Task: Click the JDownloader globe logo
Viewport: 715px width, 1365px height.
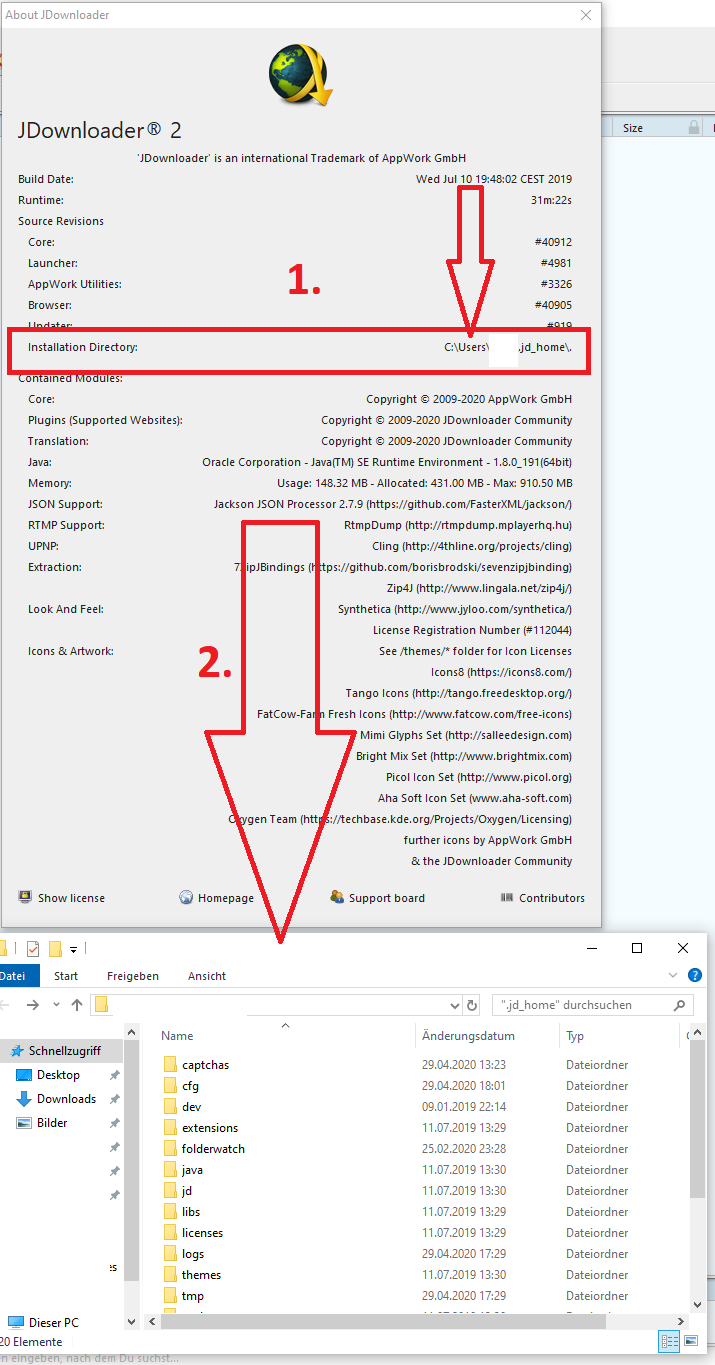Action: pos(300,75)
